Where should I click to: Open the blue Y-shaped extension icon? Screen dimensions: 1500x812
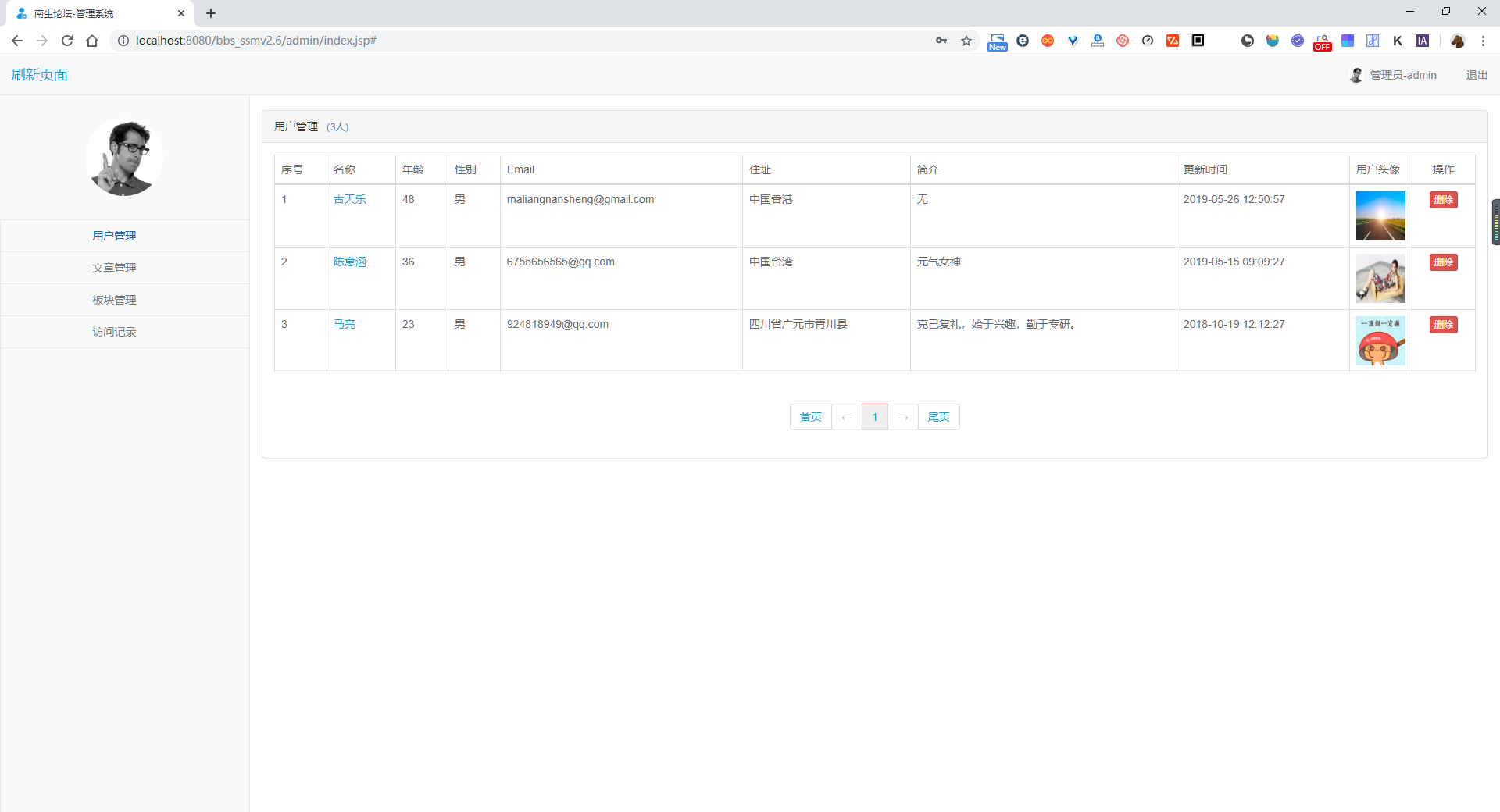point(1073,41)
